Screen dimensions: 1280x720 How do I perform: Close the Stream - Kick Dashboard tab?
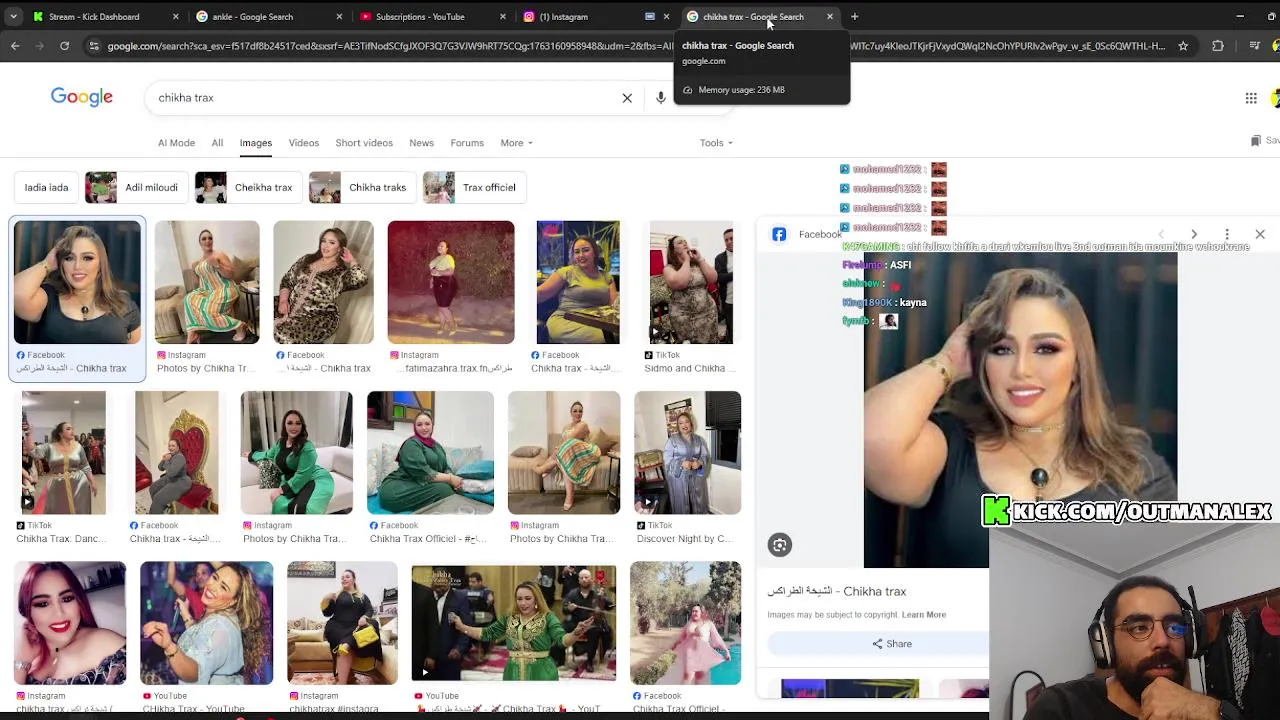coord(176,16)
